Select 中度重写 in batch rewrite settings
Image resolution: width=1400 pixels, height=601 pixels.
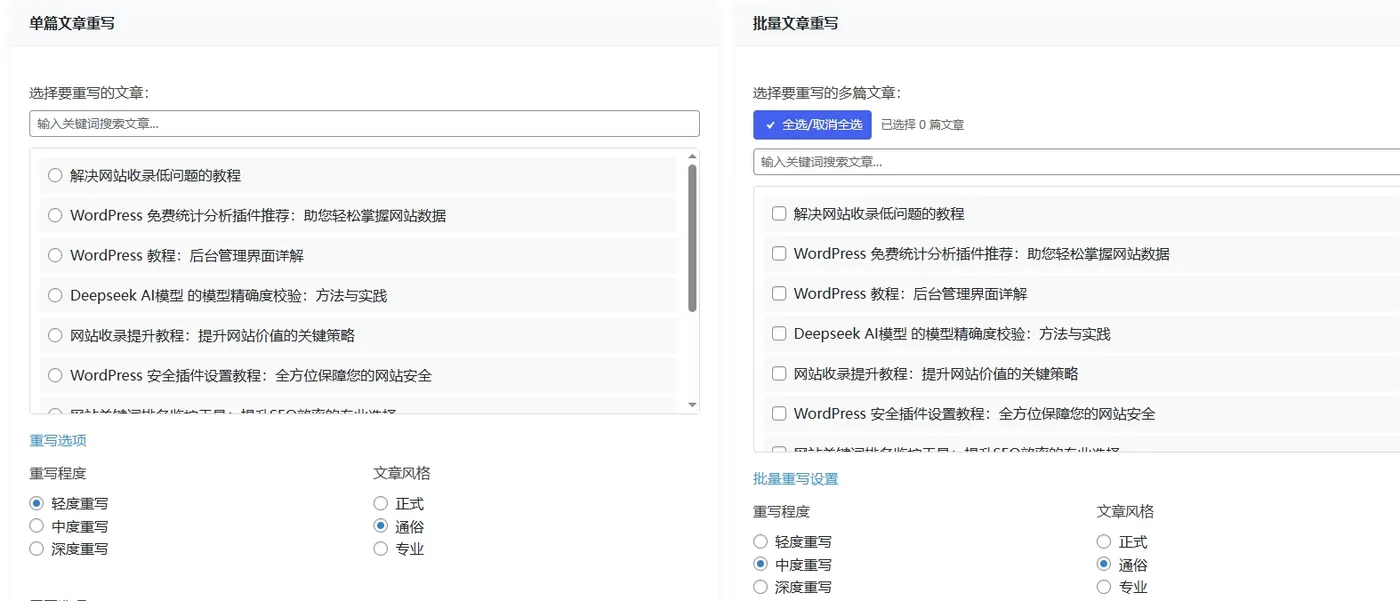tap(760, 565)
